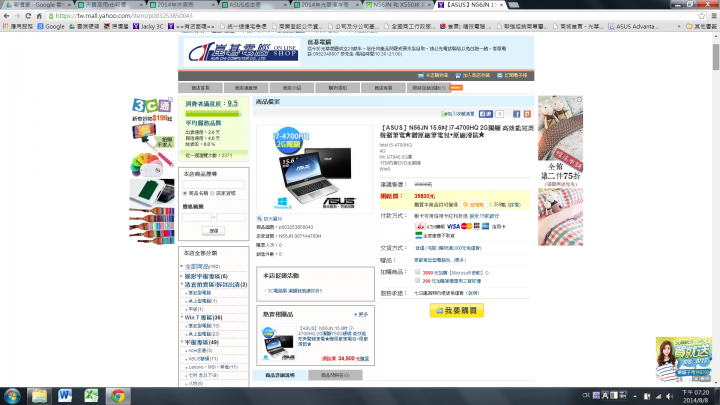
Task: Click add-to-favorite-shops icon in dark bar
Action: (458, 75)
